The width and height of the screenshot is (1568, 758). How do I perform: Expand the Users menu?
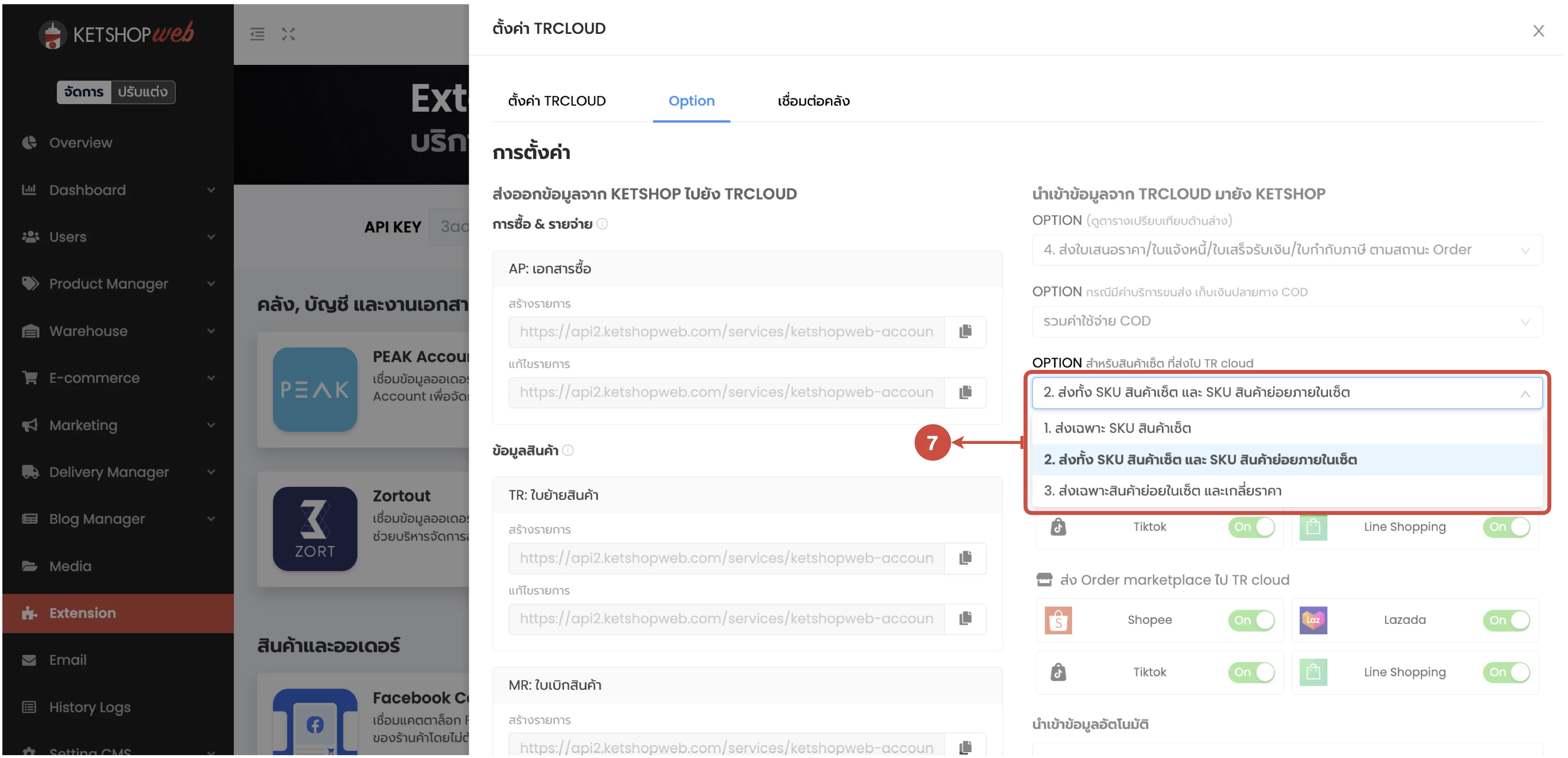(x=117, y=237)
